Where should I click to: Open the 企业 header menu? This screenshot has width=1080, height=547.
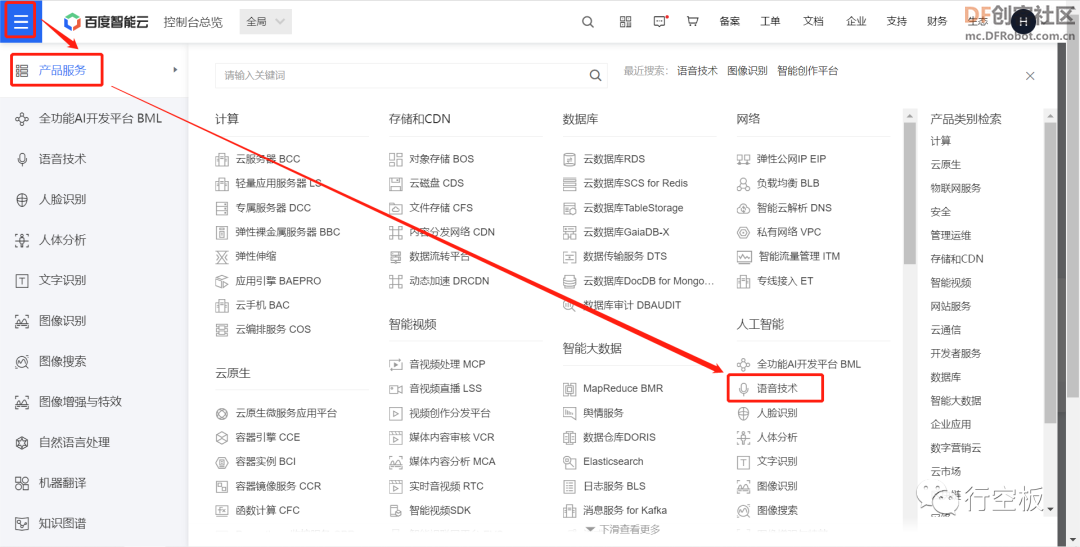[856, 21]
